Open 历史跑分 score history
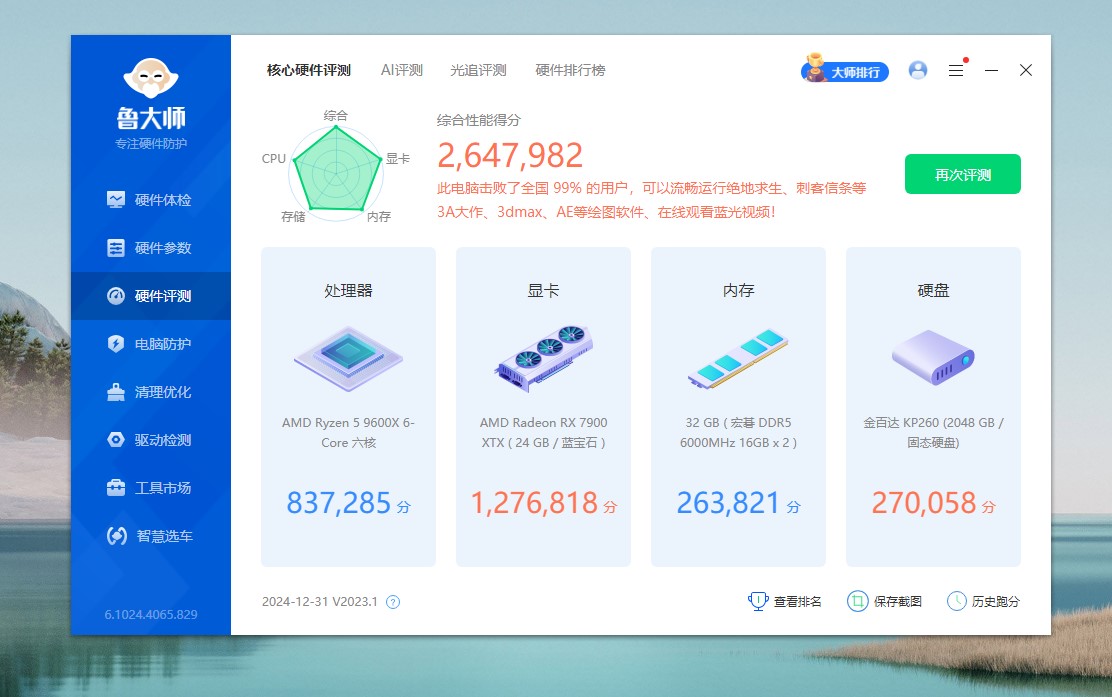The image size is (1112, 697). click(x=983, y=601)
